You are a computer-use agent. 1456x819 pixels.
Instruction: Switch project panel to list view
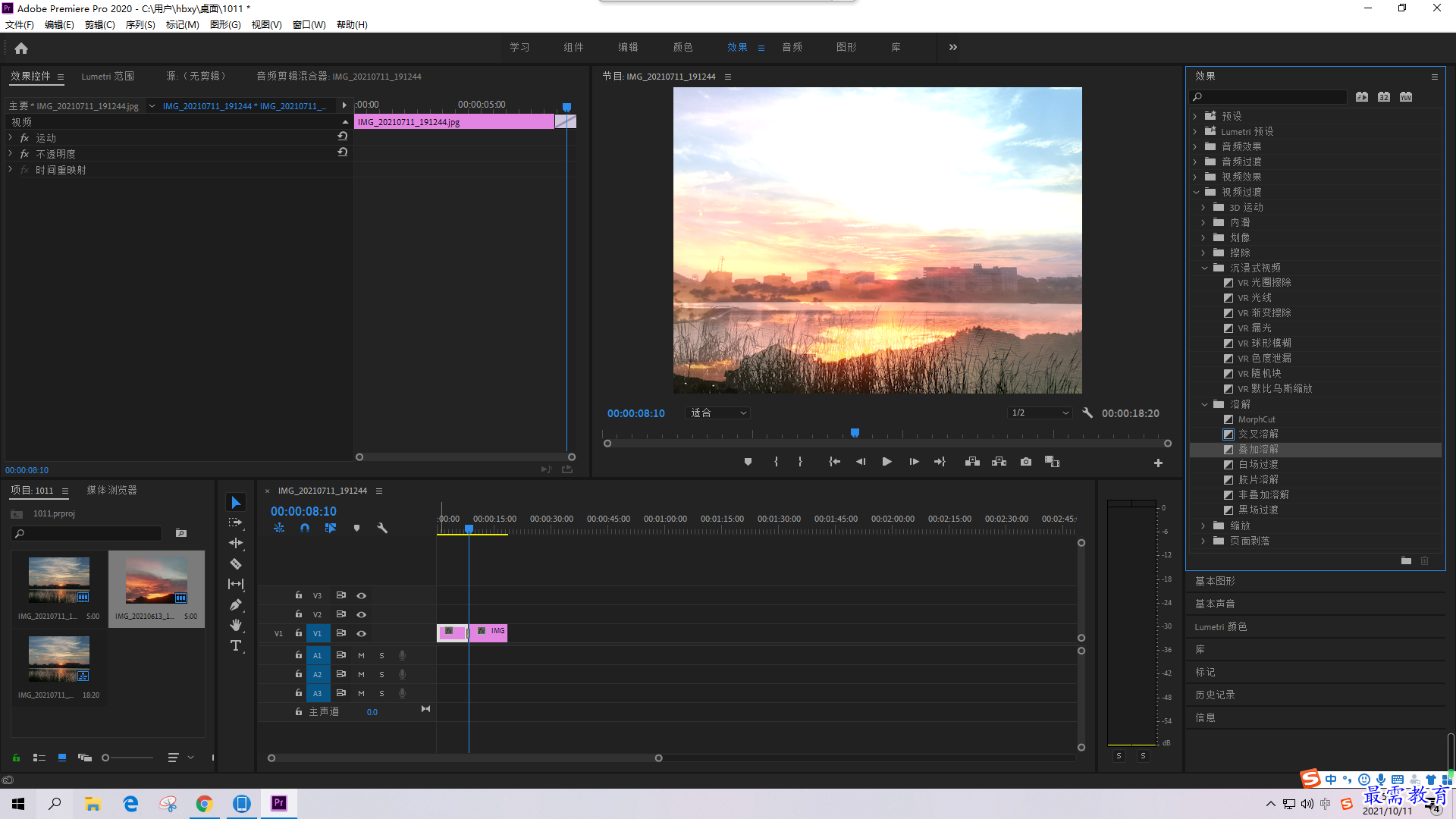(39, 758)
